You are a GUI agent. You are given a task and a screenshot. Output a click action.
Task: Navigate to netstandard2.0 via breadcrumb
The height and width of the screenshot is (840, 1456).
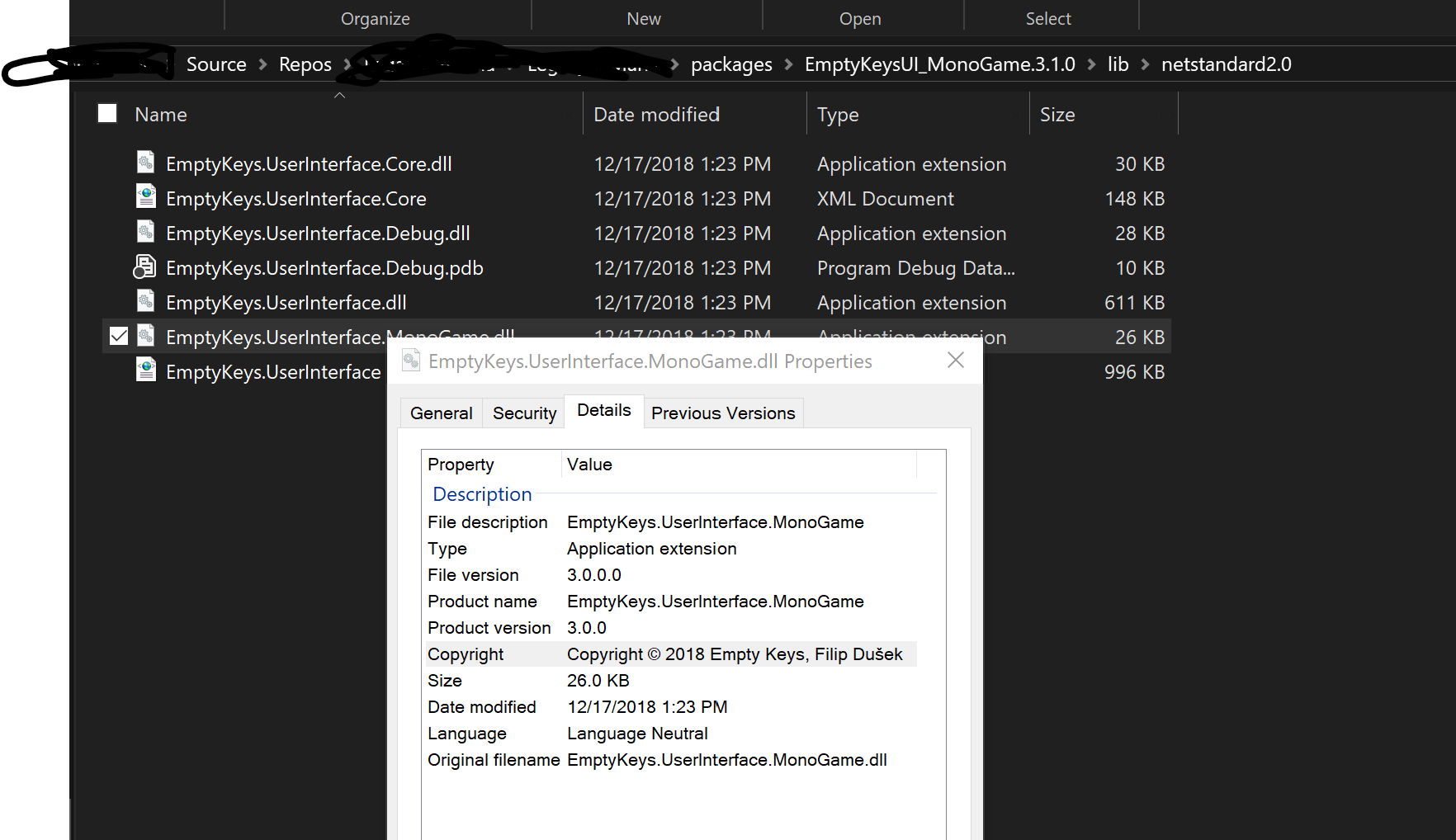pyautogui.click(x=1225, y=64)
